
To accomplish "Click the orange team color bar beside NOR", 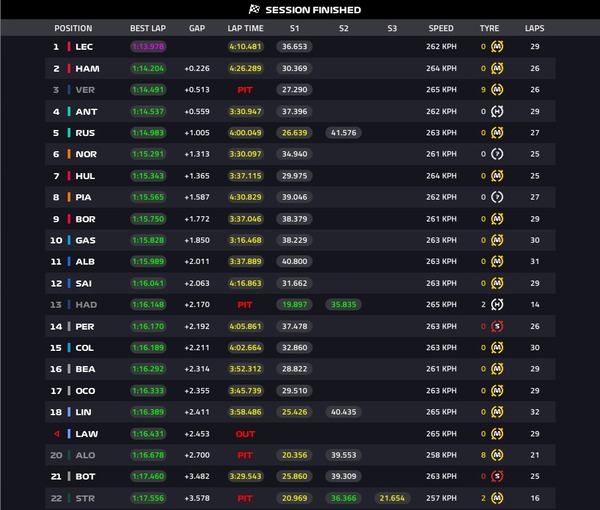I will (69, 154).
